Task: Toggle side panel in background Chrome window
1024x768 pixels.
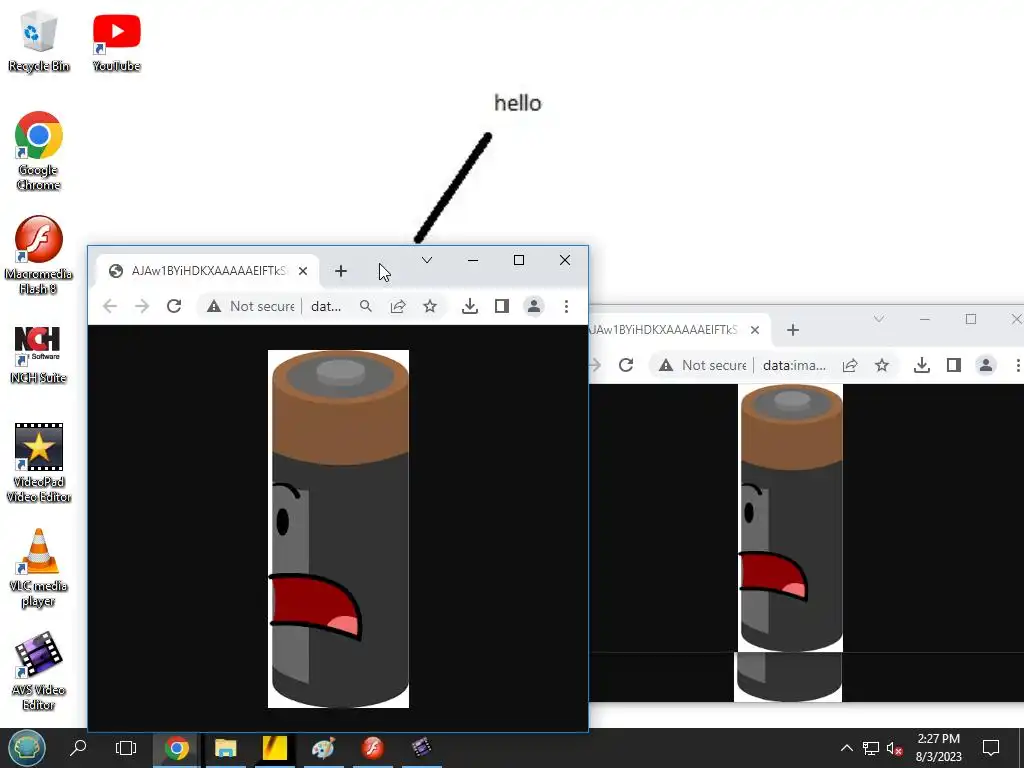Action: (953, 365)
